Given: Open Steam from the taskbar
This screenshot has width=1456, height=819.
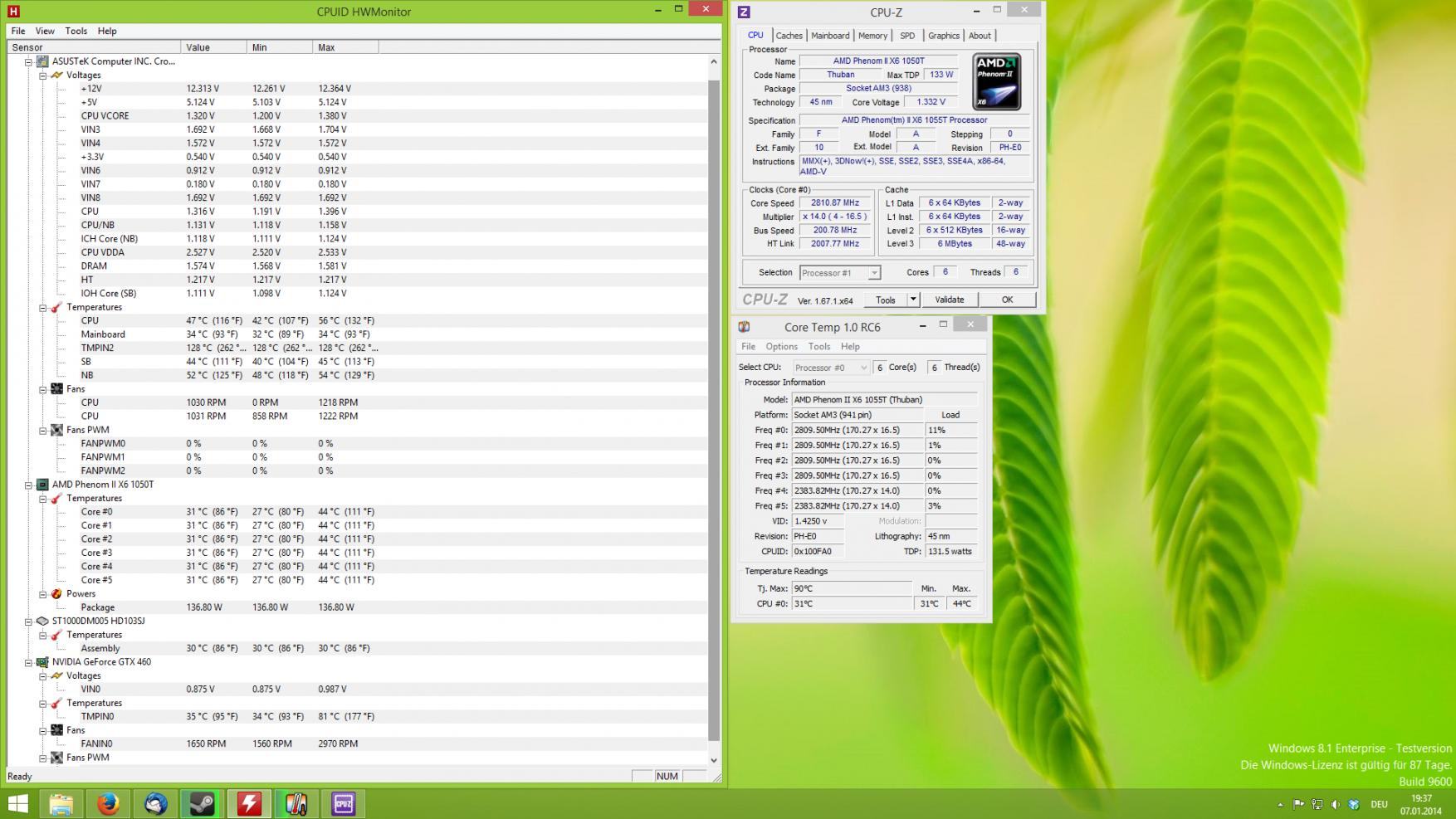Looking at the screenshot, I should click(x=202, y=804).
